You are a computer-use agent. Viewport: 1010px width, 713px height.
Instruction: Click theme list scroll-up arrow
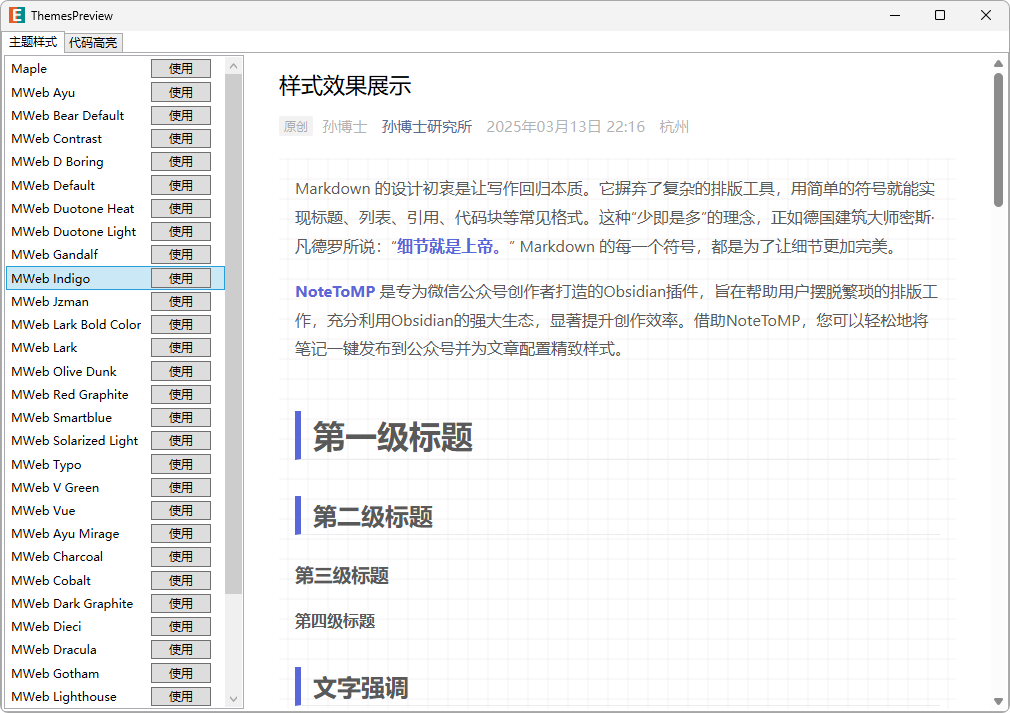click(233, 66)
